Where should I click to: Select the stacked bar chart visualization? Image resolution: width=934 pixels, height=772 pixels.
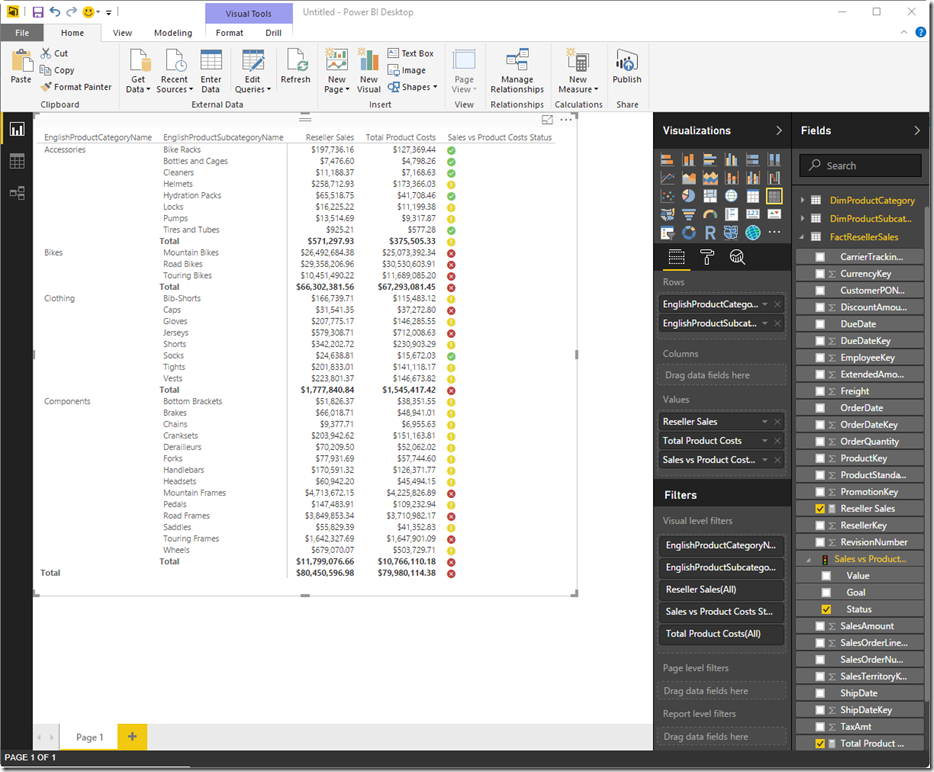pyautogui.click(x=667, y=160)
